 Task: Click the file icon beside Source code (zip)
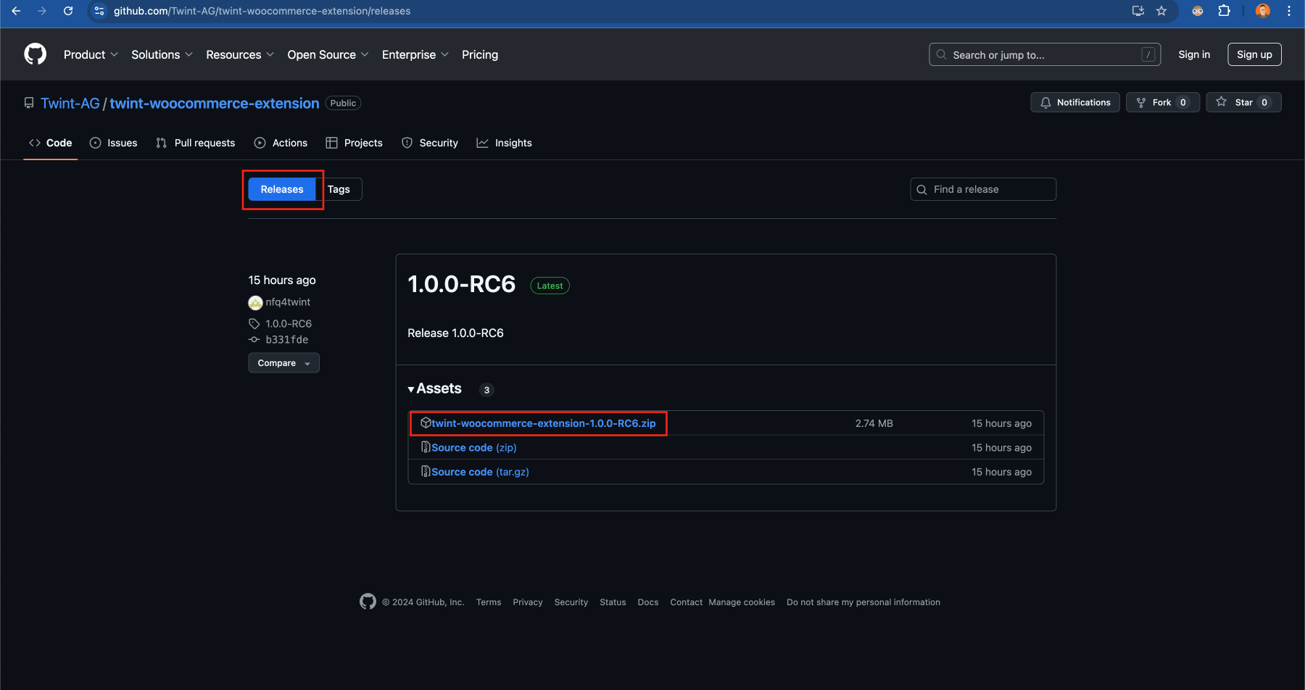coord(425,447)
